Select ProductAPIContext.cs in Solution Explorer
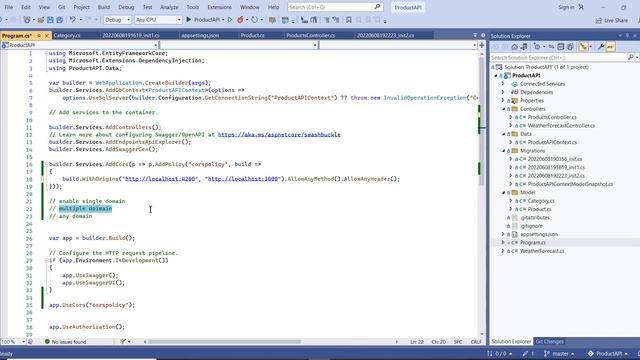The image size is (640, 360). tap(552, 142)
